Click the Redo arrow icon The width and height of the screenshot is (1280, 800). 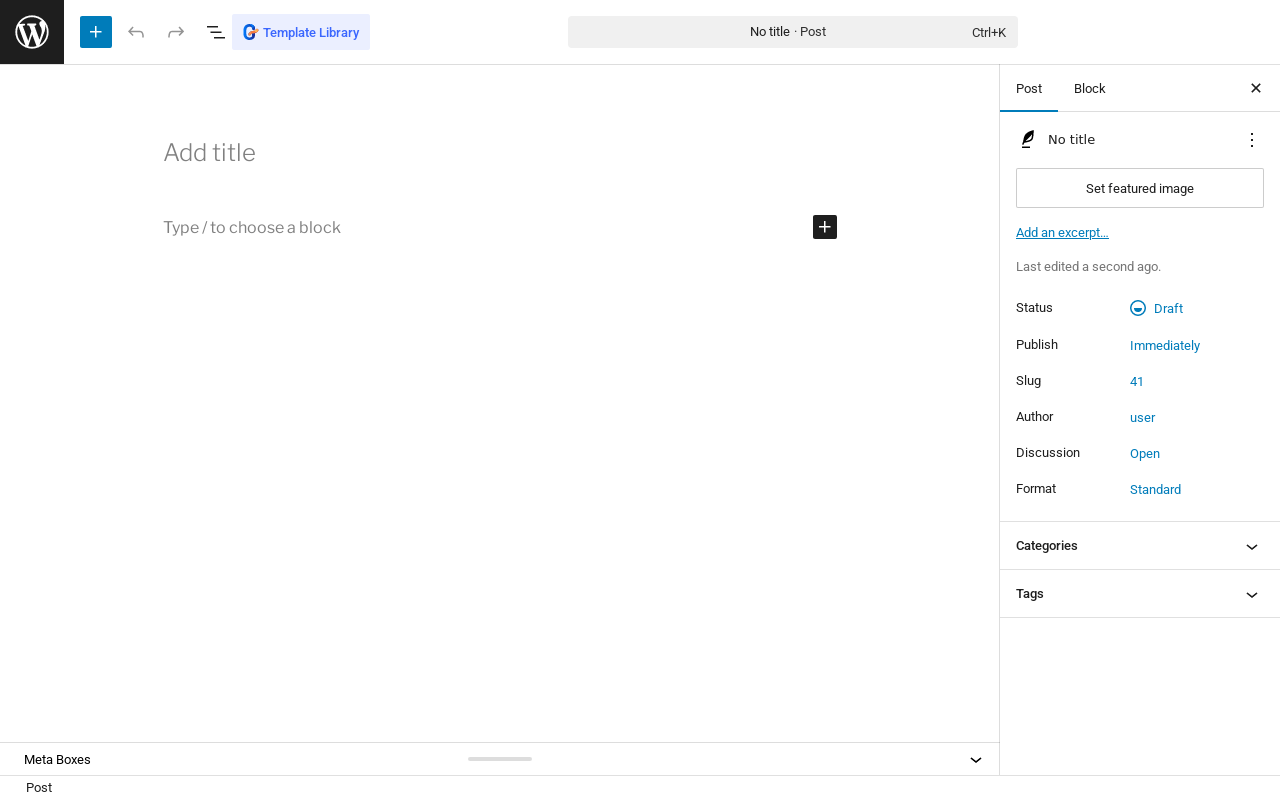pos(176,32)
